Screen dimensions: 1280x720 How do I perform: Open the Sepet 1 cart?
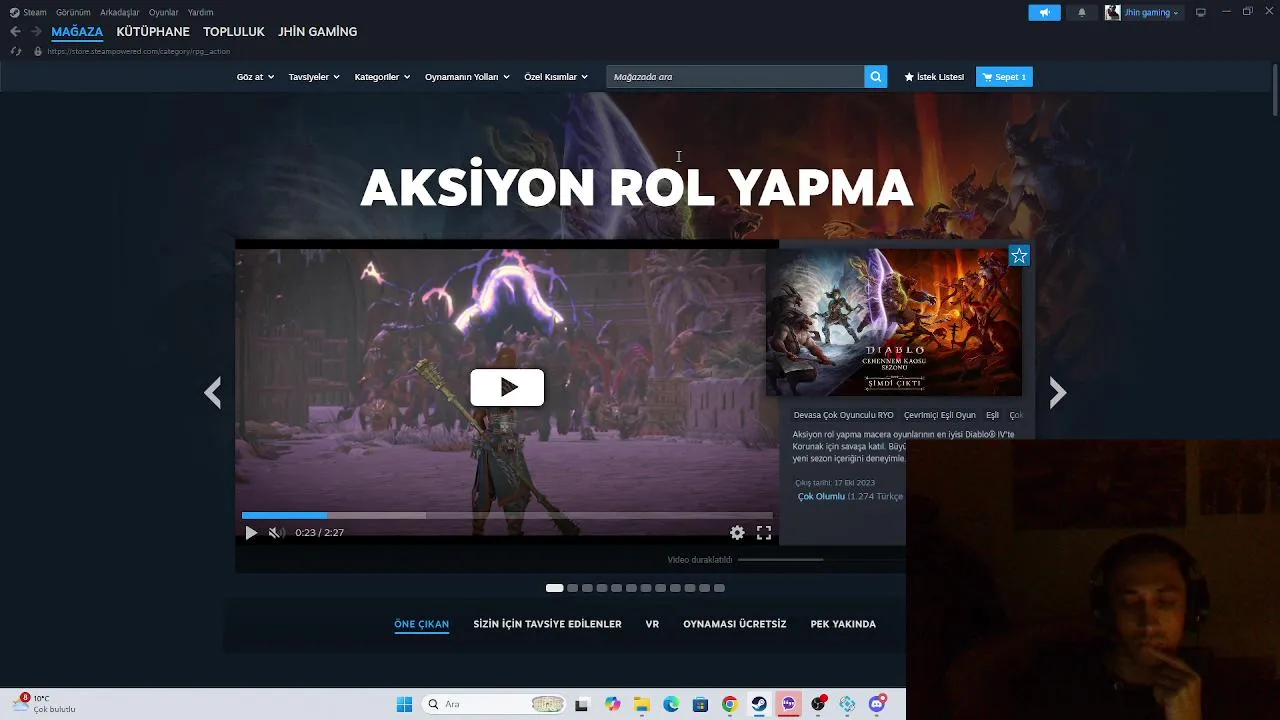[1004, 77]
